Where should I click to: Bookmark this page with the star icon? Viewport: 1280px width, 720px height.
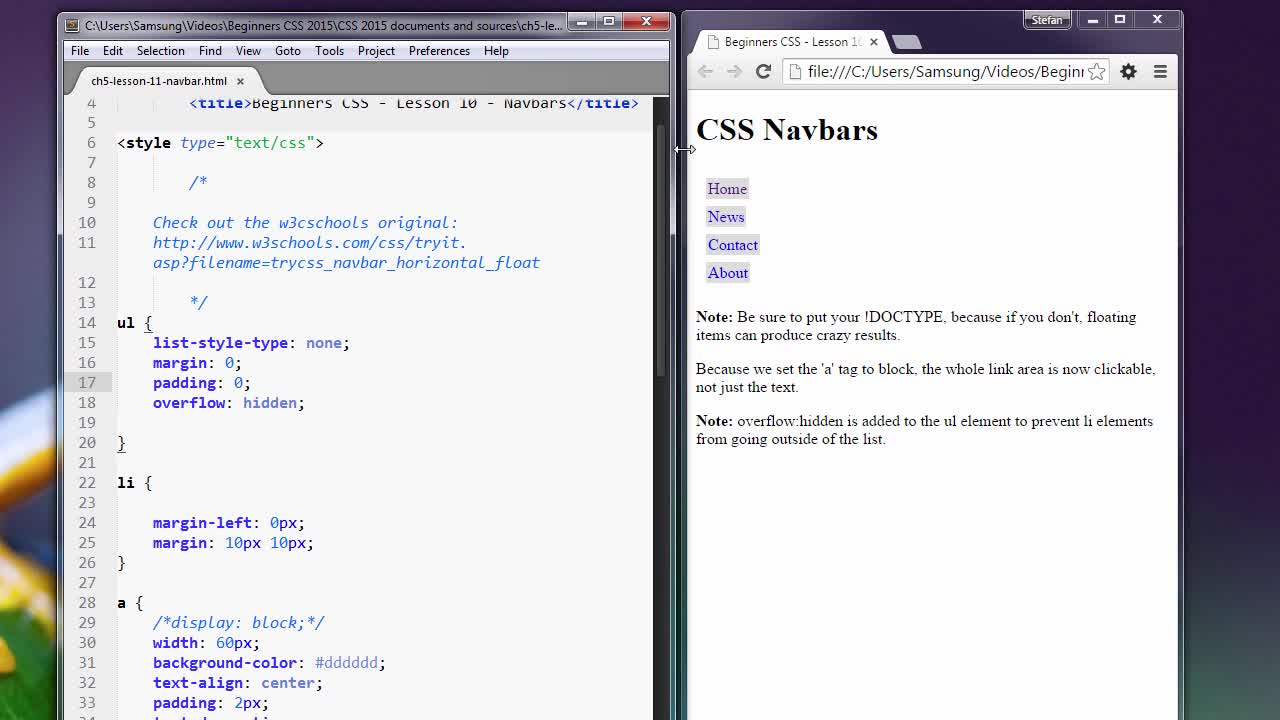coord(1097,71)
